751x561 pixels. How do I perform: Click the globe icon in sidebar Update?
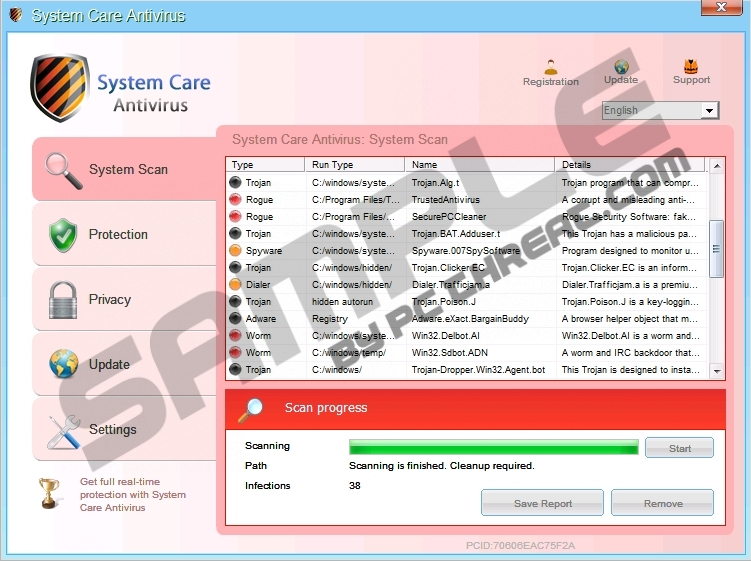tap(63, 364)
